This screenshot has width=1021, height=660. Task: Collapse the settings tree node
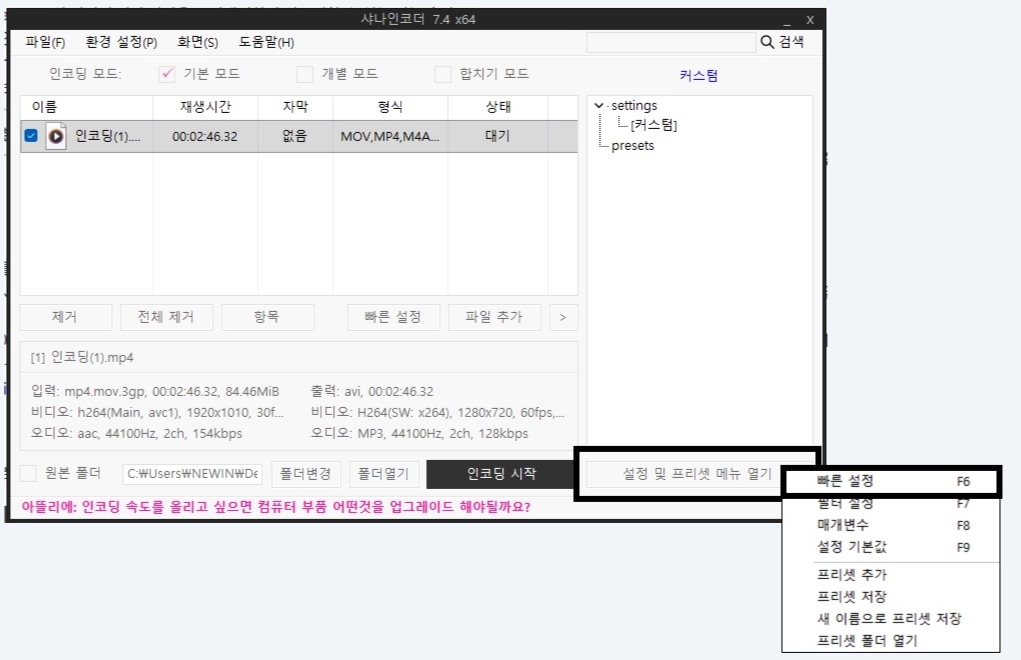click(x=598, y=105)
